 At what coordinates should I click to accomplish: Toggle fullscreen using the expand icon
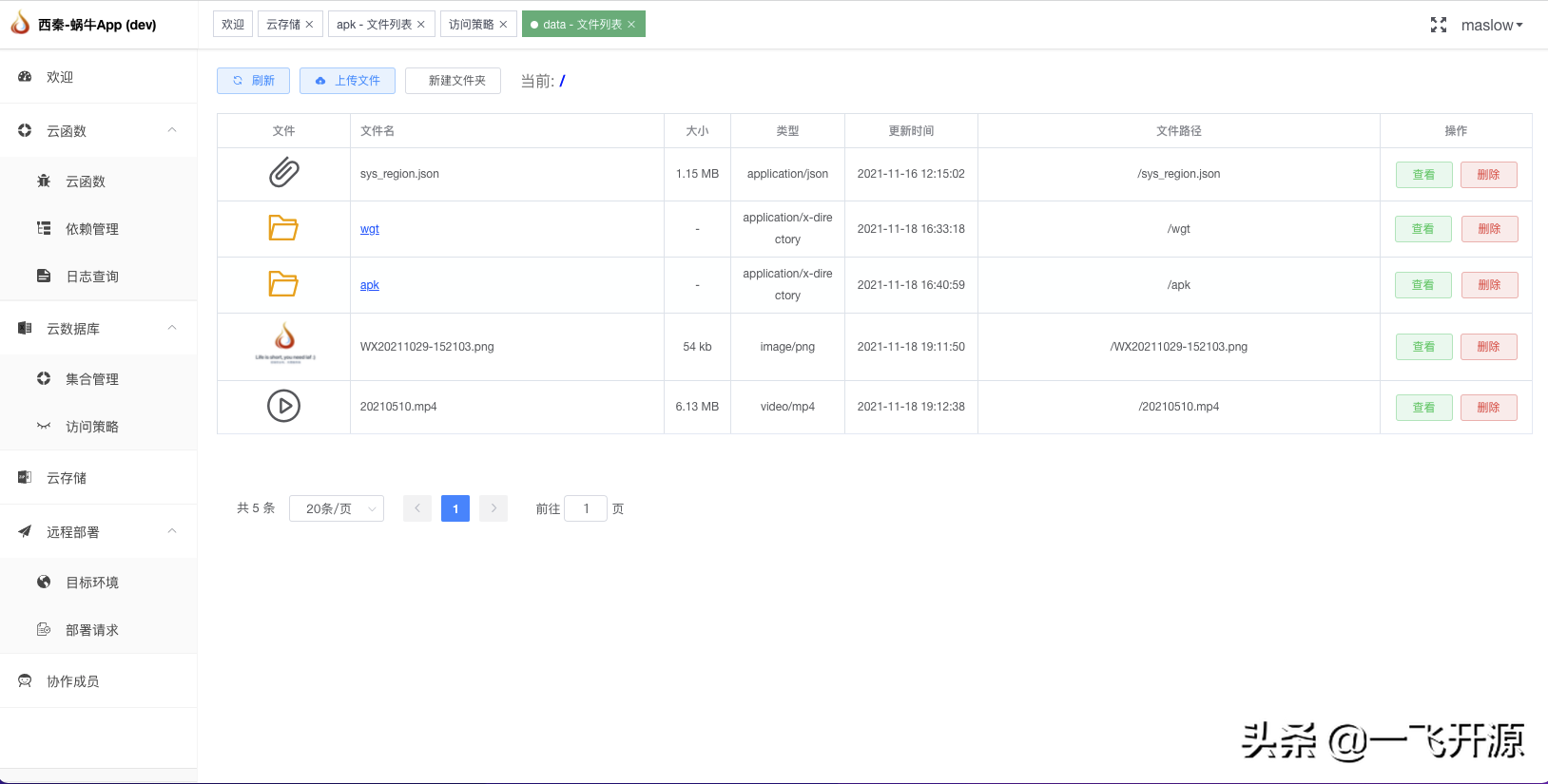click(x=1439, y=25)
